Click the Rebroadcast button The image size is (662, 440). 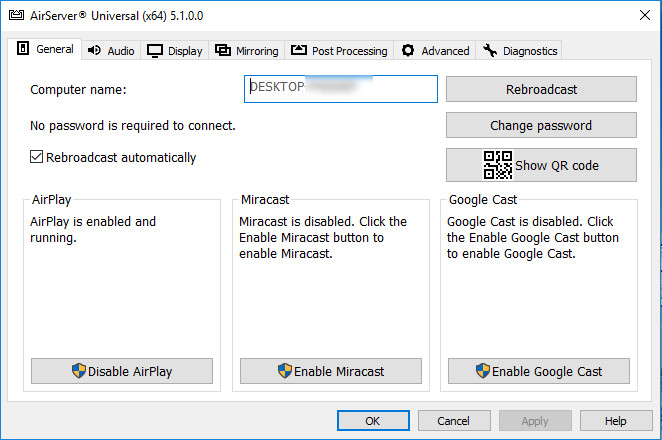pyautogui.click(x=541, y=89)
